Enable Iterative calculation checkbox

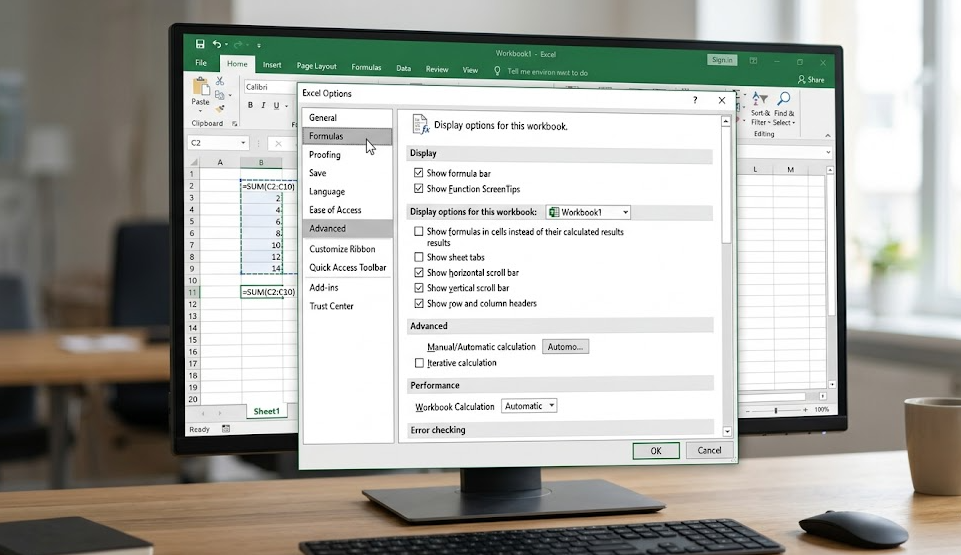coord(419,363)
